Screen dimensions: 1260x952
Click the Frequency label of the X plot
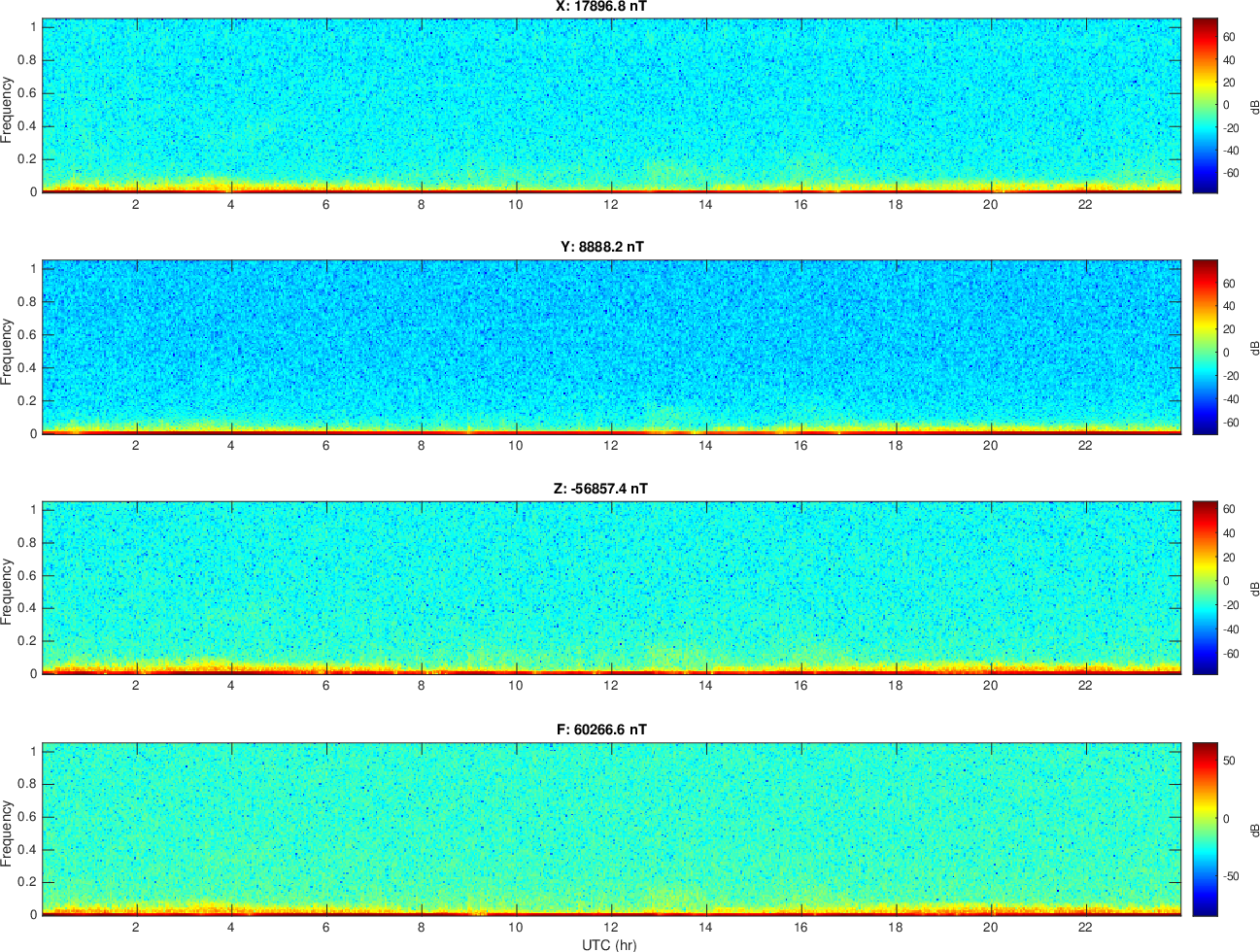click(x=8, y=110)
